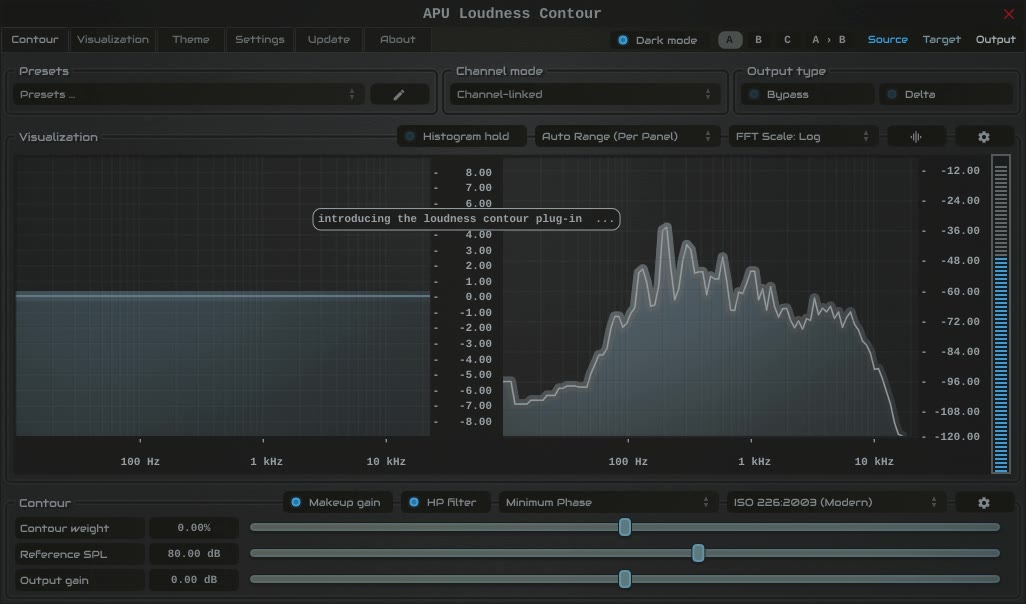Toggle Dark mode

point(657,40)
